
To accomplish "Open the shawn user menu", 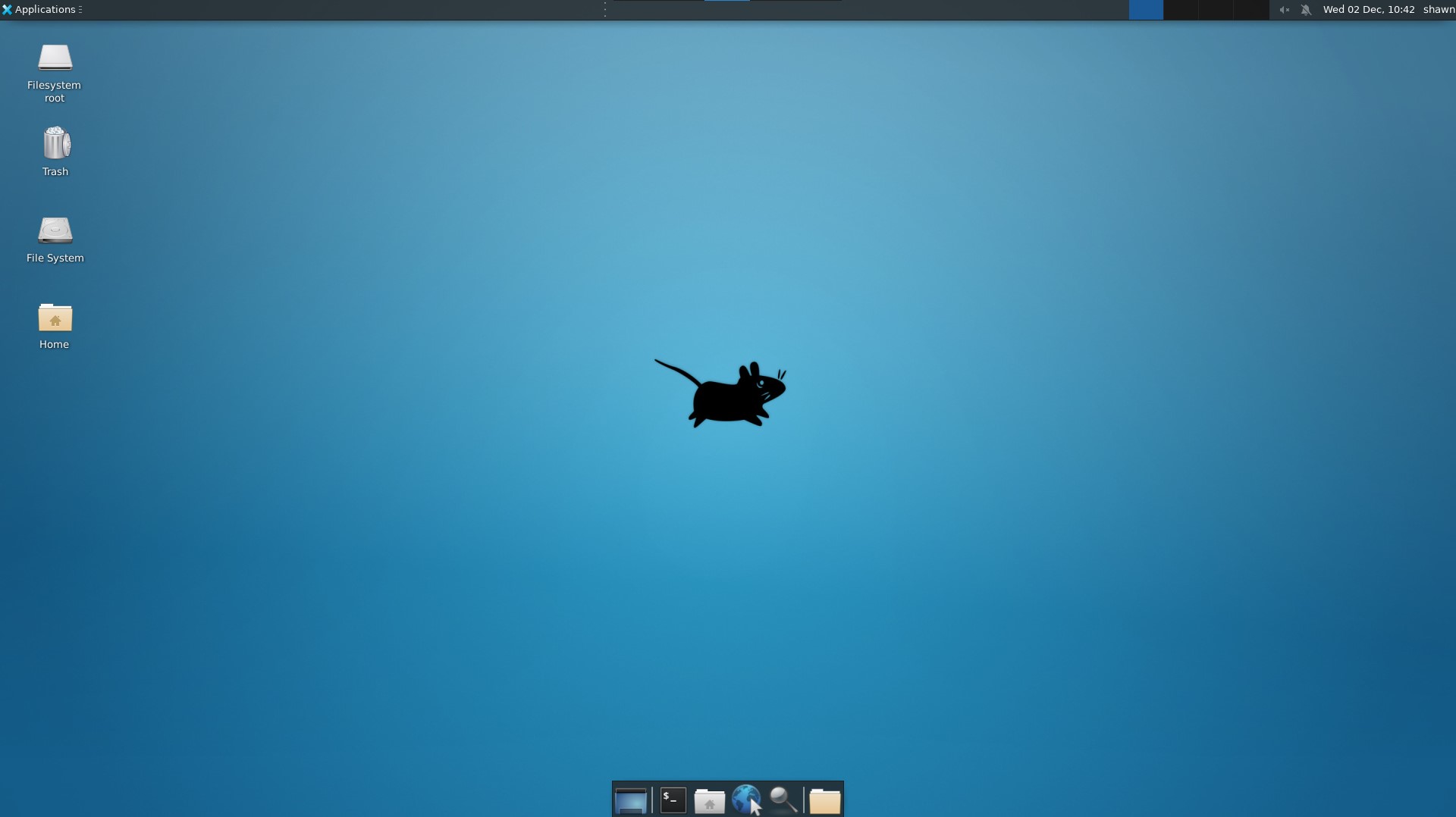I will click(1439, 10).
